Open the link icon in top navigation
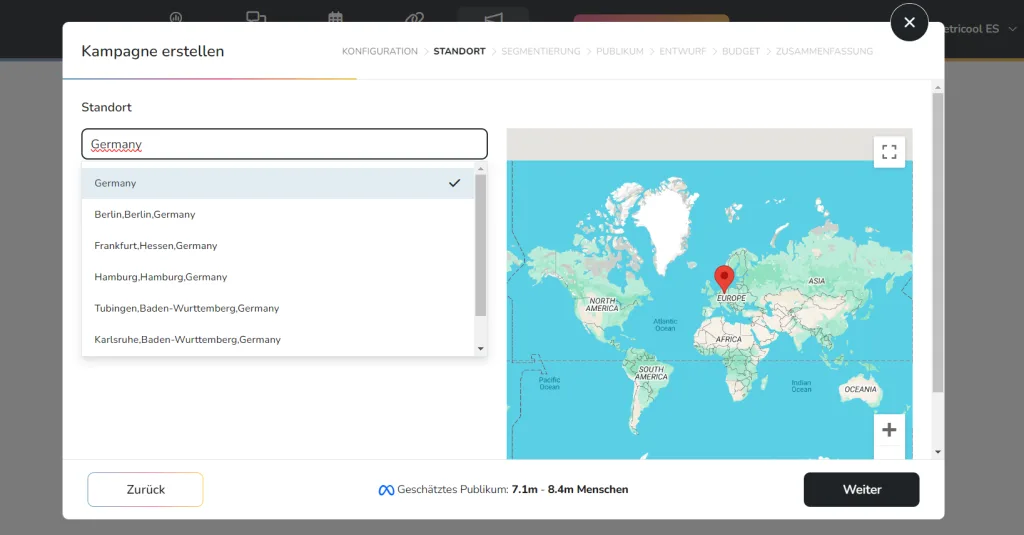The width and height of the screenshot is (1024, 535). (x=415, y=17)
